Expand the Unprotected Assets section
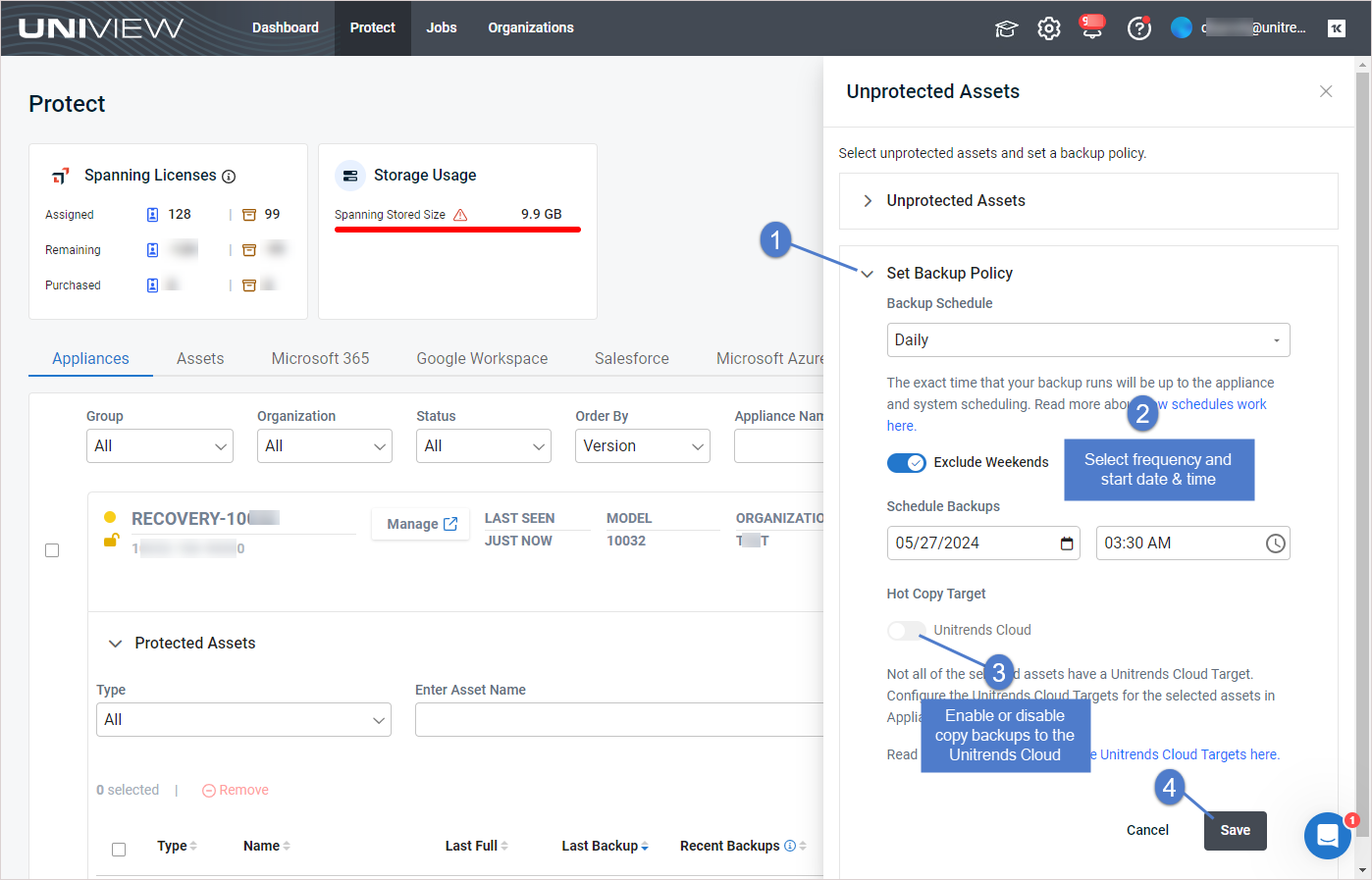Image resolution: width=1372 pixels, height=880 pixels. click(868, 200)
